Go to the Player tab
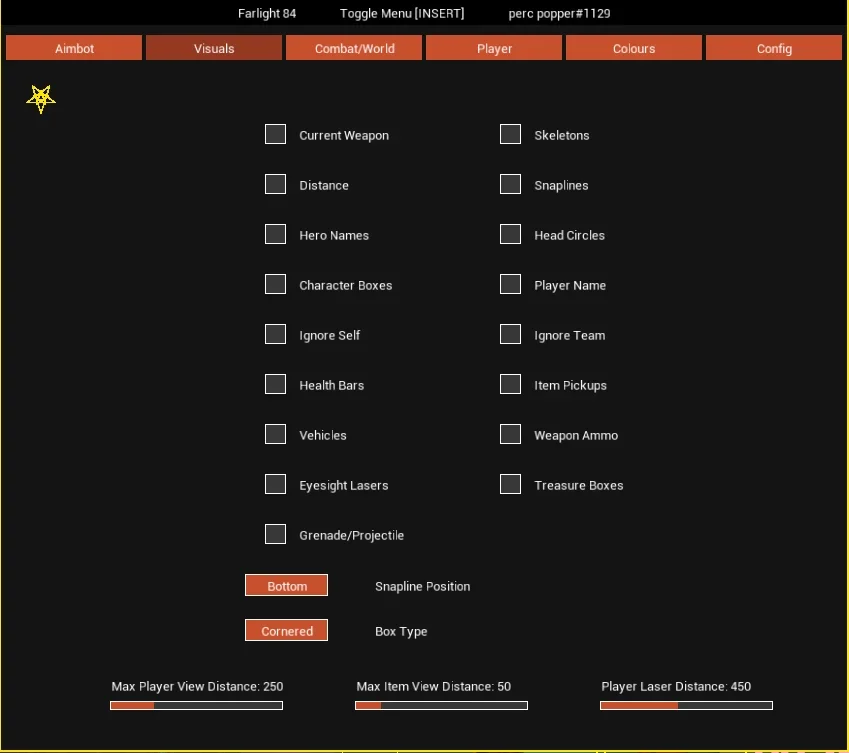 [x=494, y=48]
